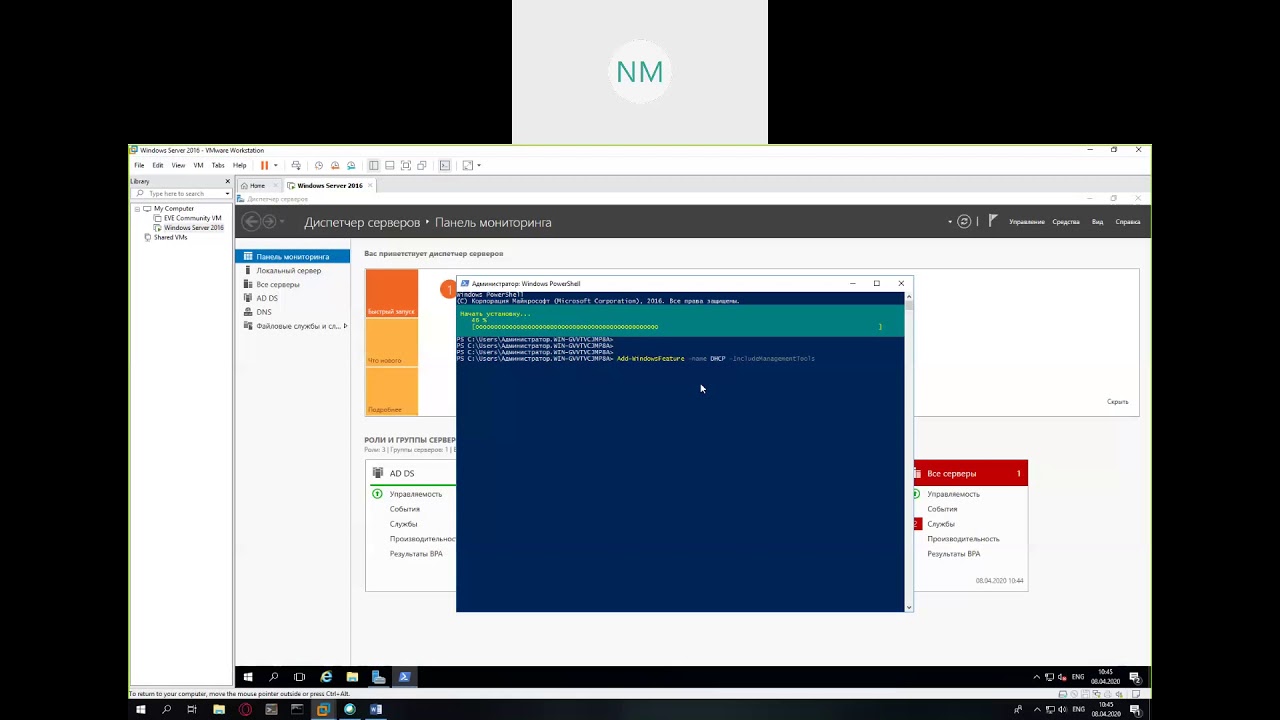Click the stretch guest display icon

[467, 165]
